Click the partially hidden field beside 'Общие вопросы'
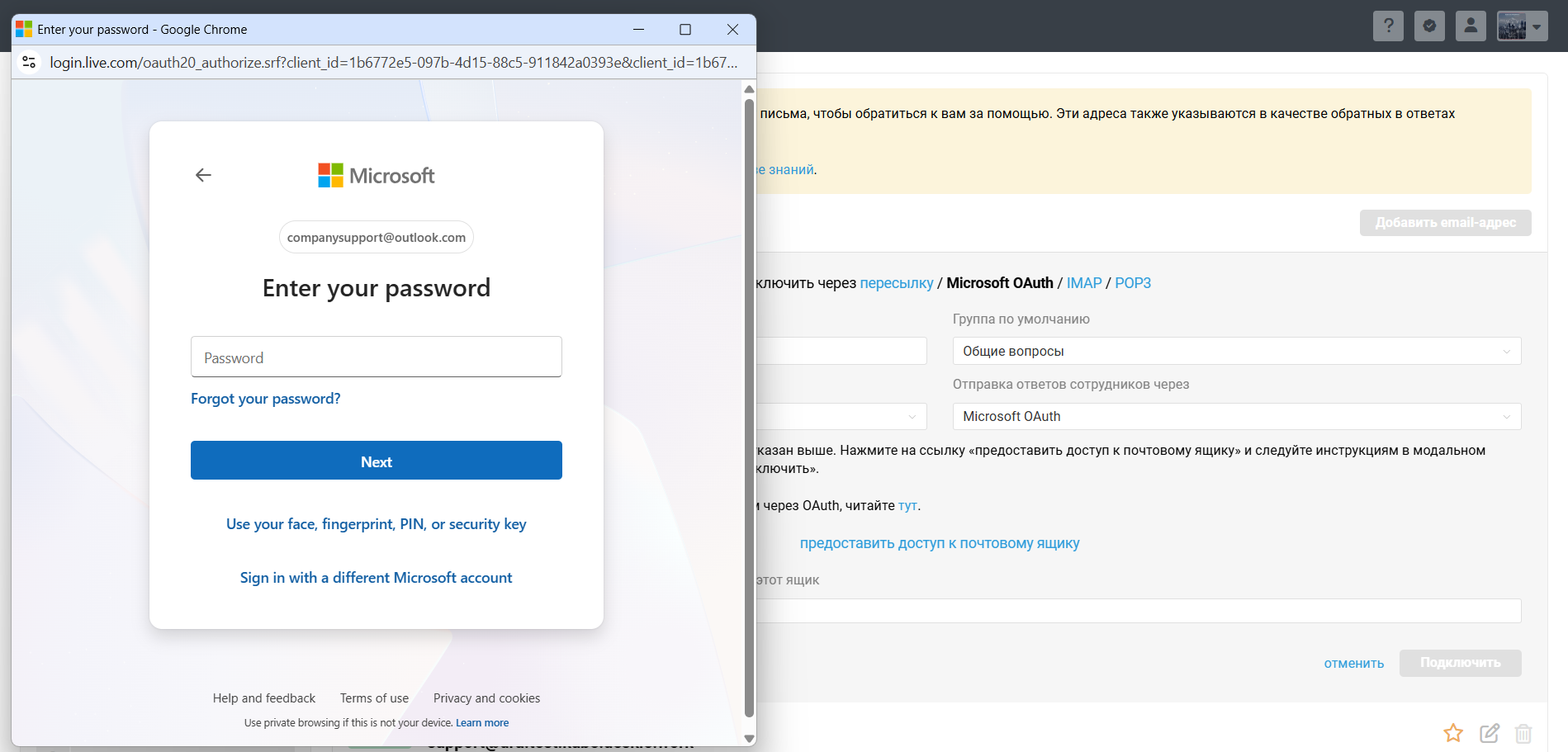 pyautogui.click(x=841, y=351)
